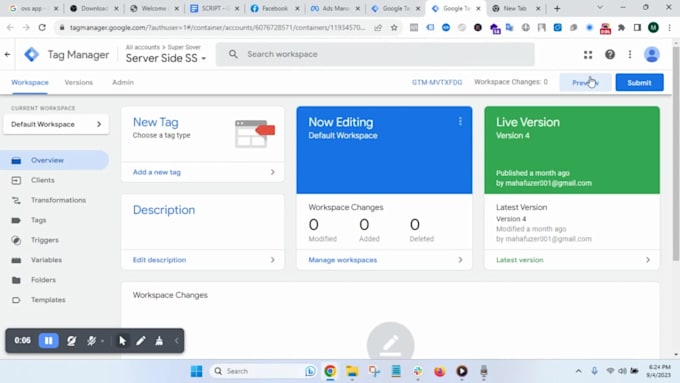The image size is (680, 383).
Task: Open the Edit description row
Action: 203,260
